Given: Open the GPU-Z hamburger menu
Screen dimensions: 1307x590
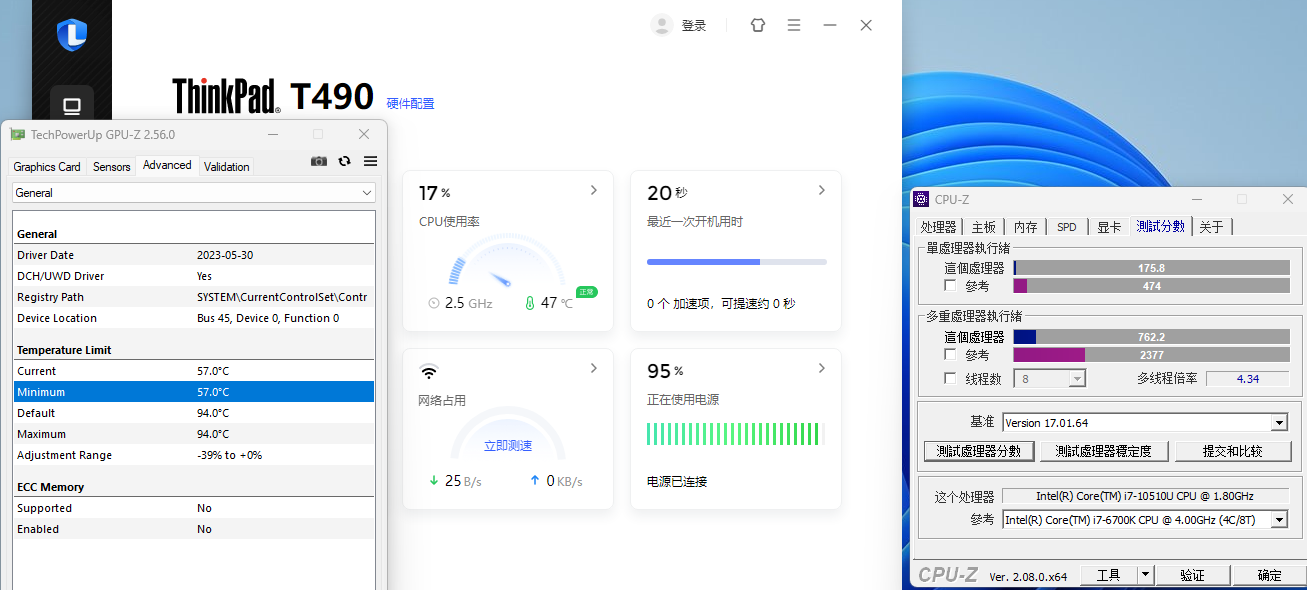Looking at the screenshot, I should click(371, 161).
